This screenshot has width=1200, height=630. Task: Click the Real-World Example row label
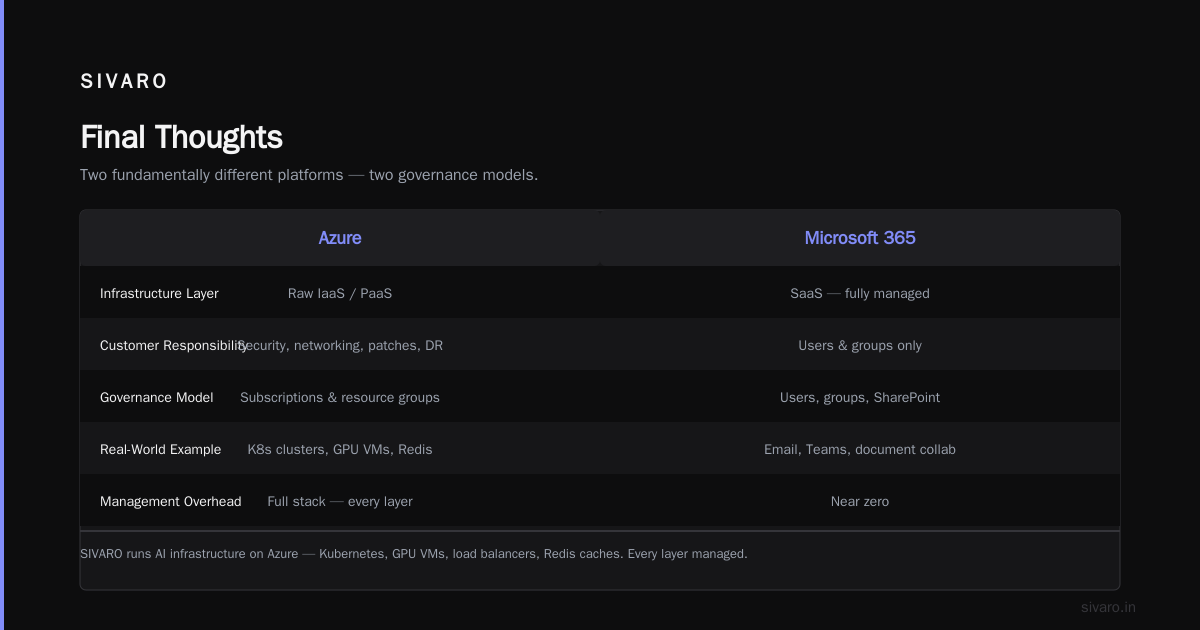point(161,449)
